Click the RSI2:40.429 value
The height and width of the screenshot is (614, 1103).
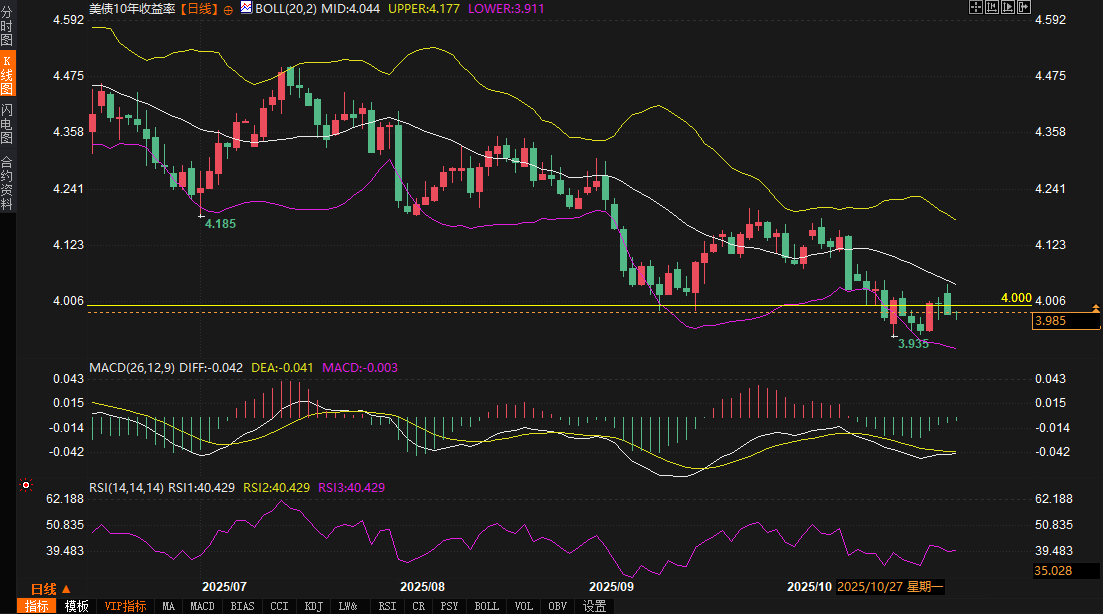point(276,487)
